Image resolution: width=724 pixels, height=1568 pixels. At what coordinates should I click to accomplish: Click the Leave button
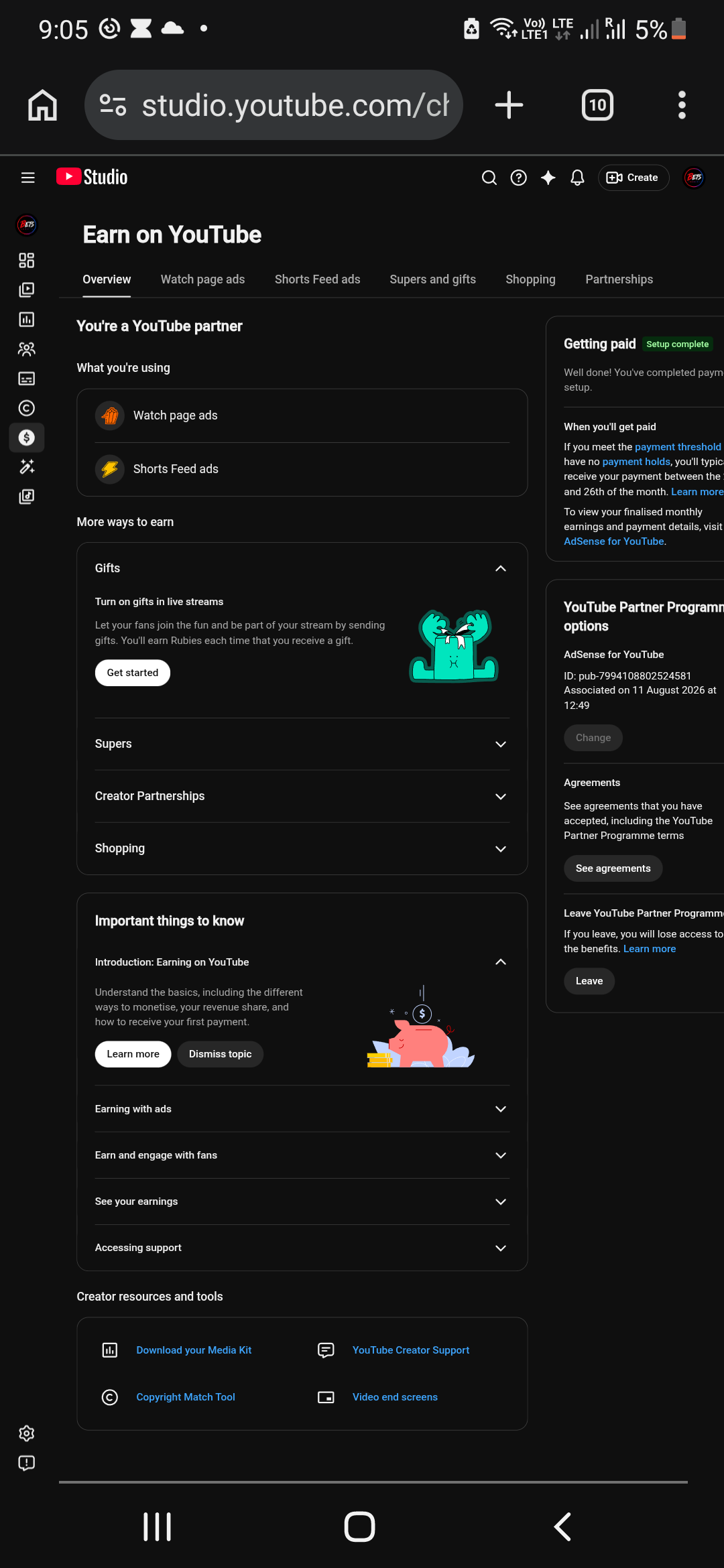click(589, 981)
